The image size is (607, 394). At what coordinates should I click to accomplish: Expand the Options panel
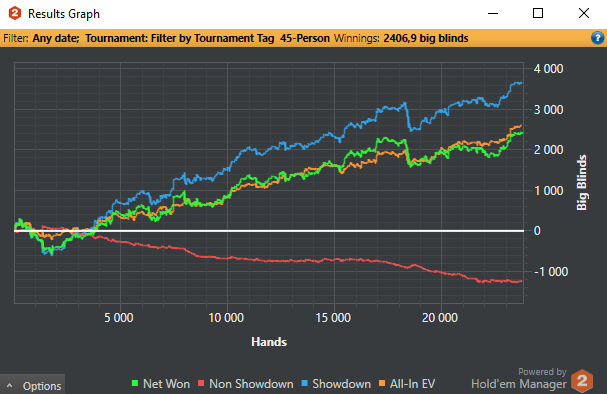33,385
